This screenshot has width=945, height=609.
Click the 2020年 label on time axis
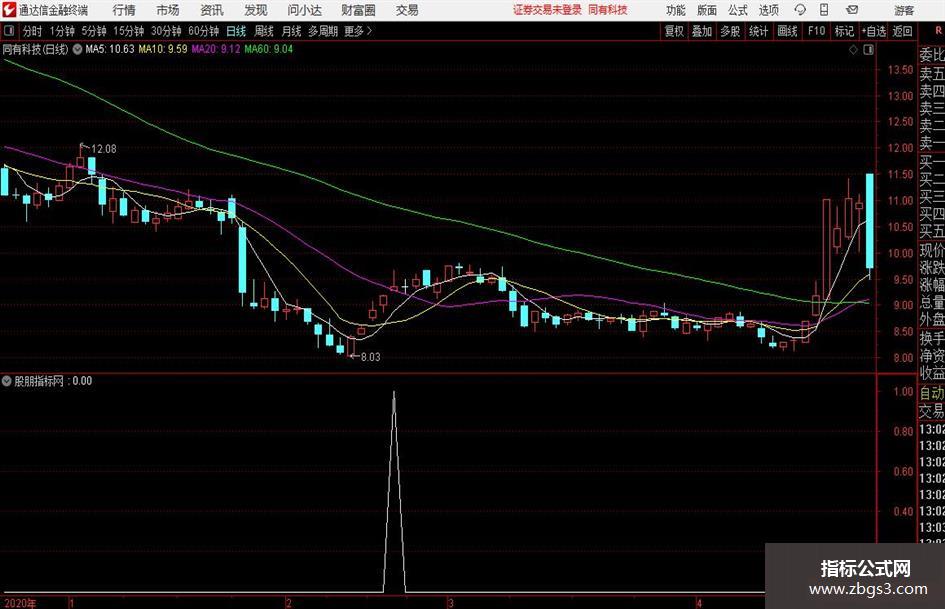tap(20, 604)
